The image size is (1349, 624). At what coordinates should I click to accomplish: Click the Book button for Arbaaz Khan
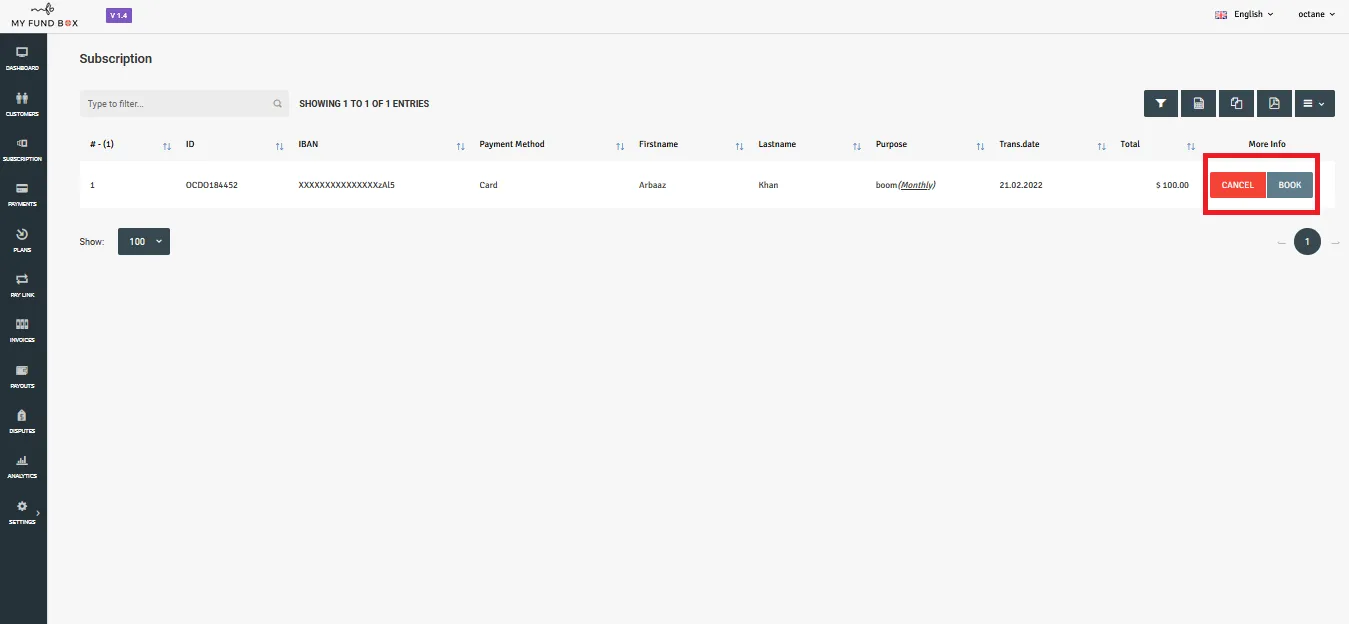[x=1290, y=185]
